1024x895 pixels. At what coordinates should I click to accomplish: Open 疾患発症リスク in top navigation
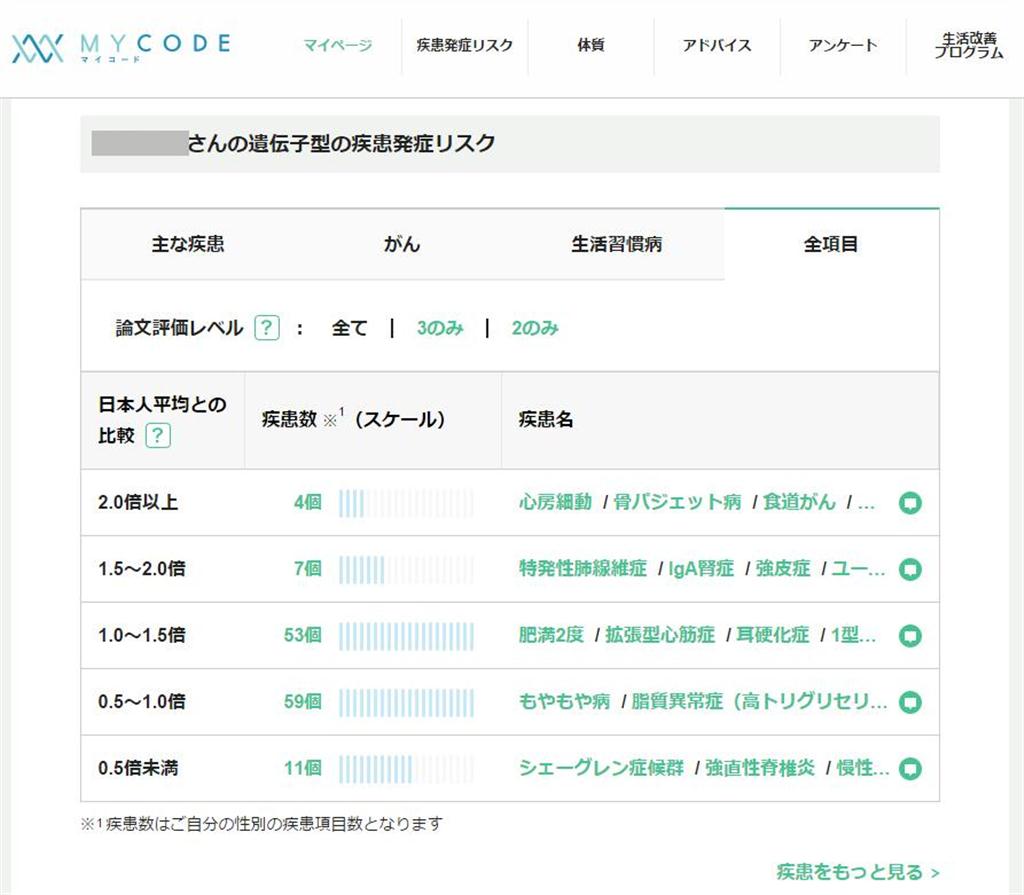coord(465,46)
